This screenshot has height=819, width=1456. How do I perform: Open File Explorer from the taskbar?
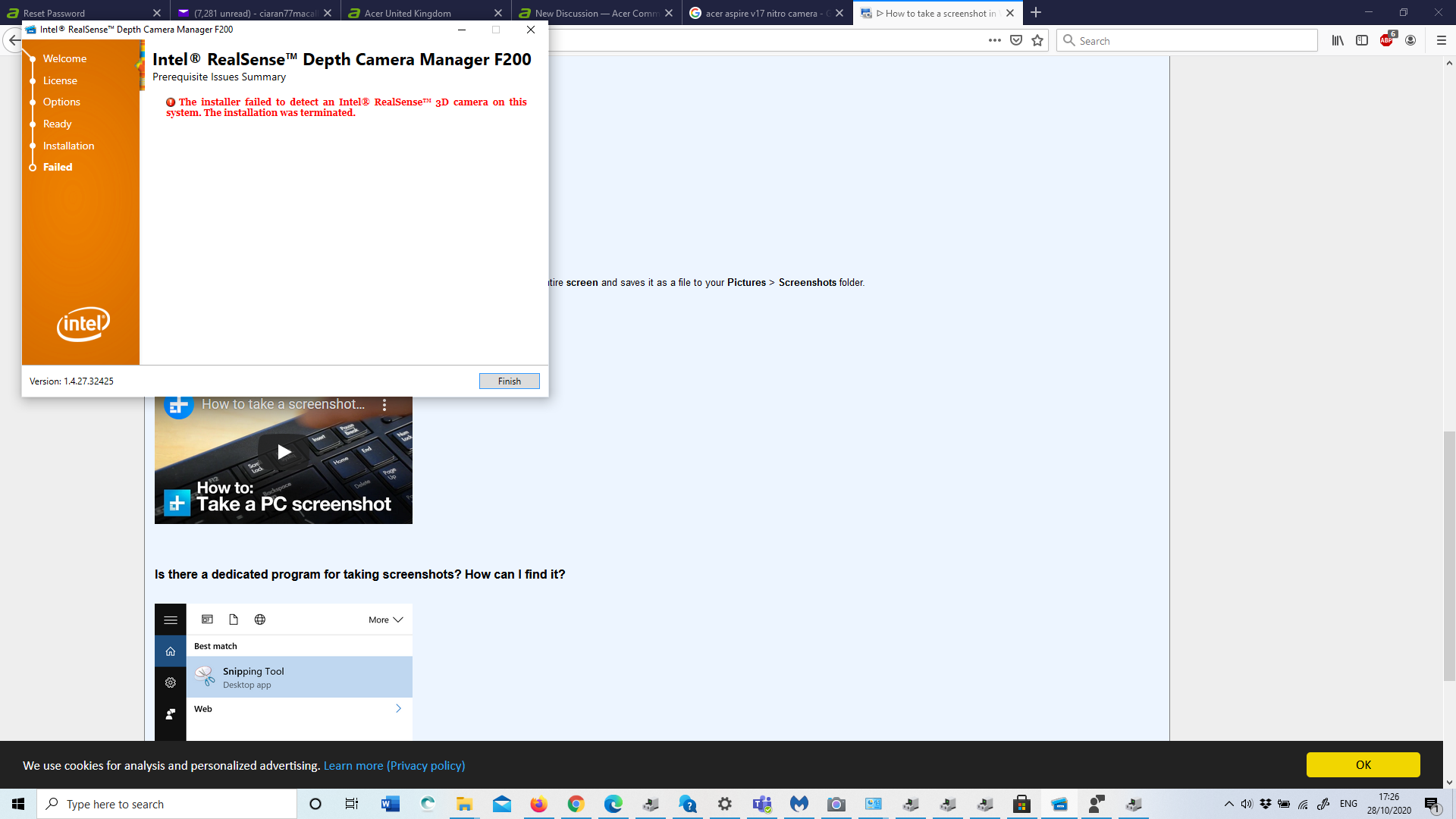point(464,804)
